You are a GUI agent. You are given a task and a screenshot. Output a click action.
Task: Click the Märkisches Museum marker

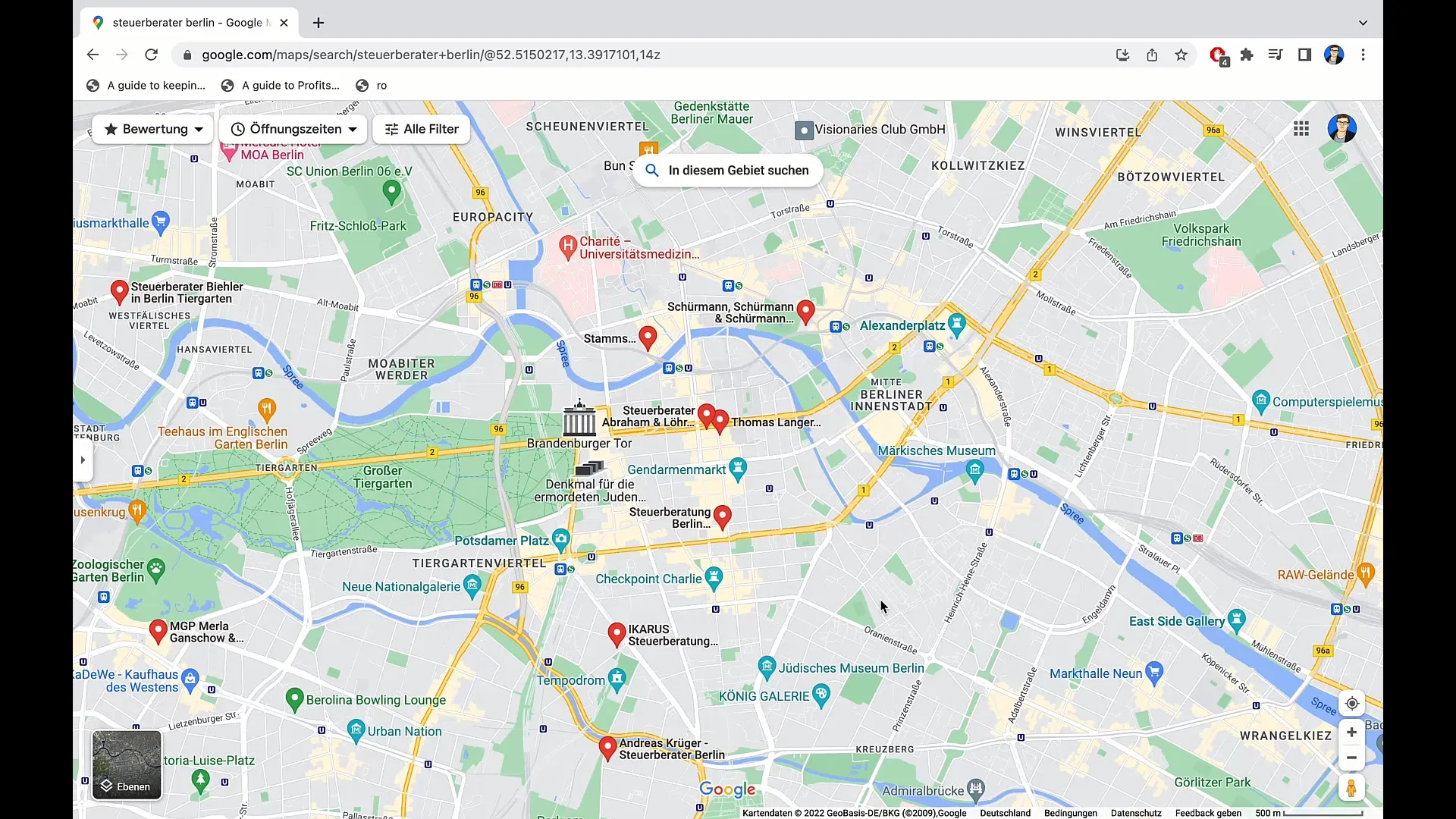tap(975, 472)
